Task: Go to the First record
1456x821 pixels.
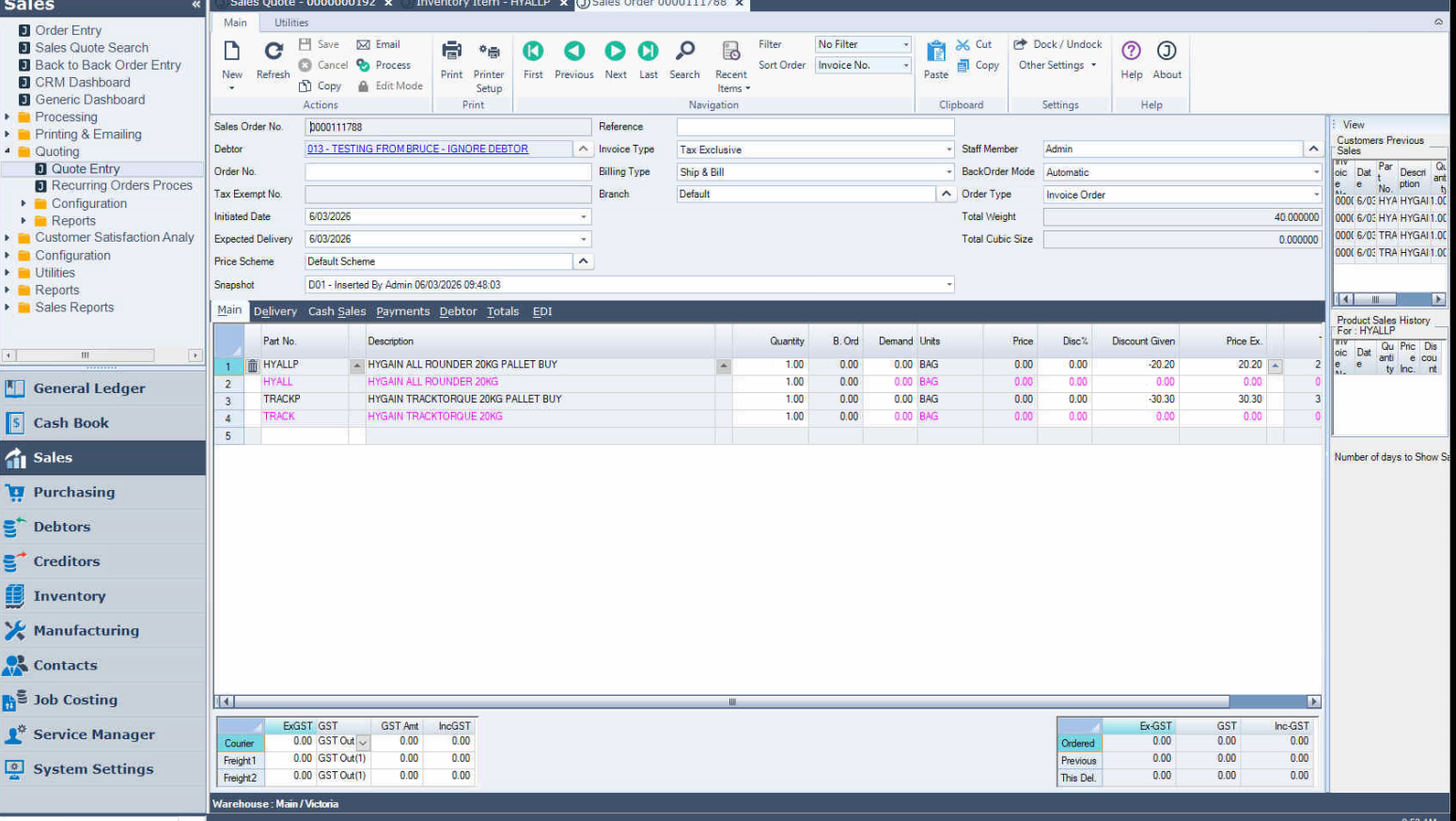Action: [533, 53]
